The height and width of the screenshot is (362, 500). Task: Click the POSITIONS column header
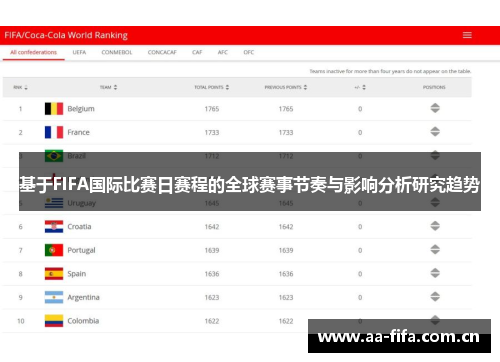click(x=434, y=87)
